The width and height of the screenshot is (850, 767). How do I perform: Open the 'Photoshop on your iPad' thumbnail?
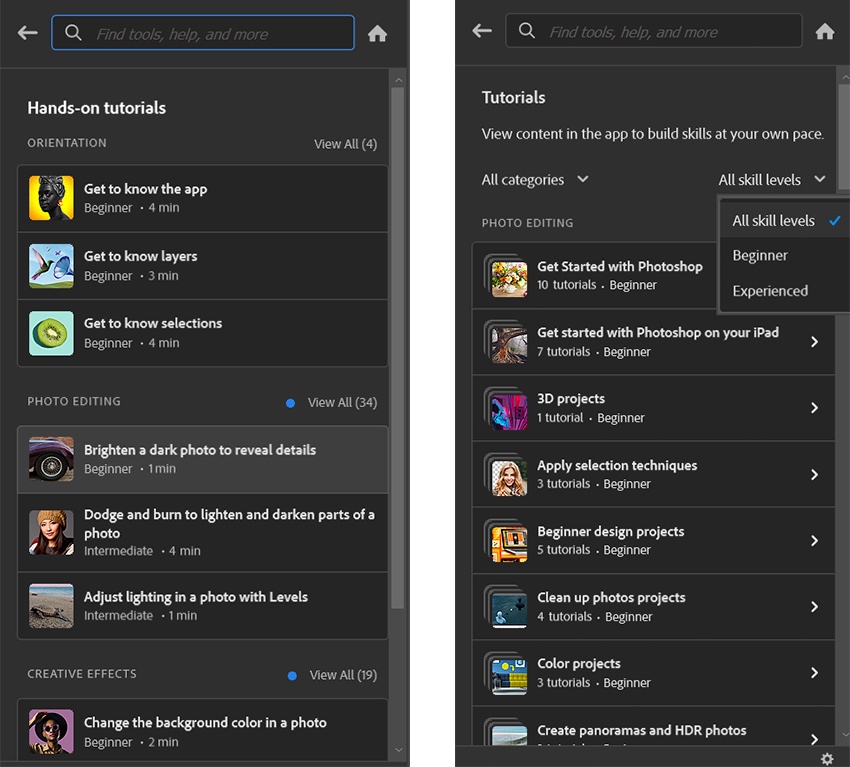click(x=506, y=342)
